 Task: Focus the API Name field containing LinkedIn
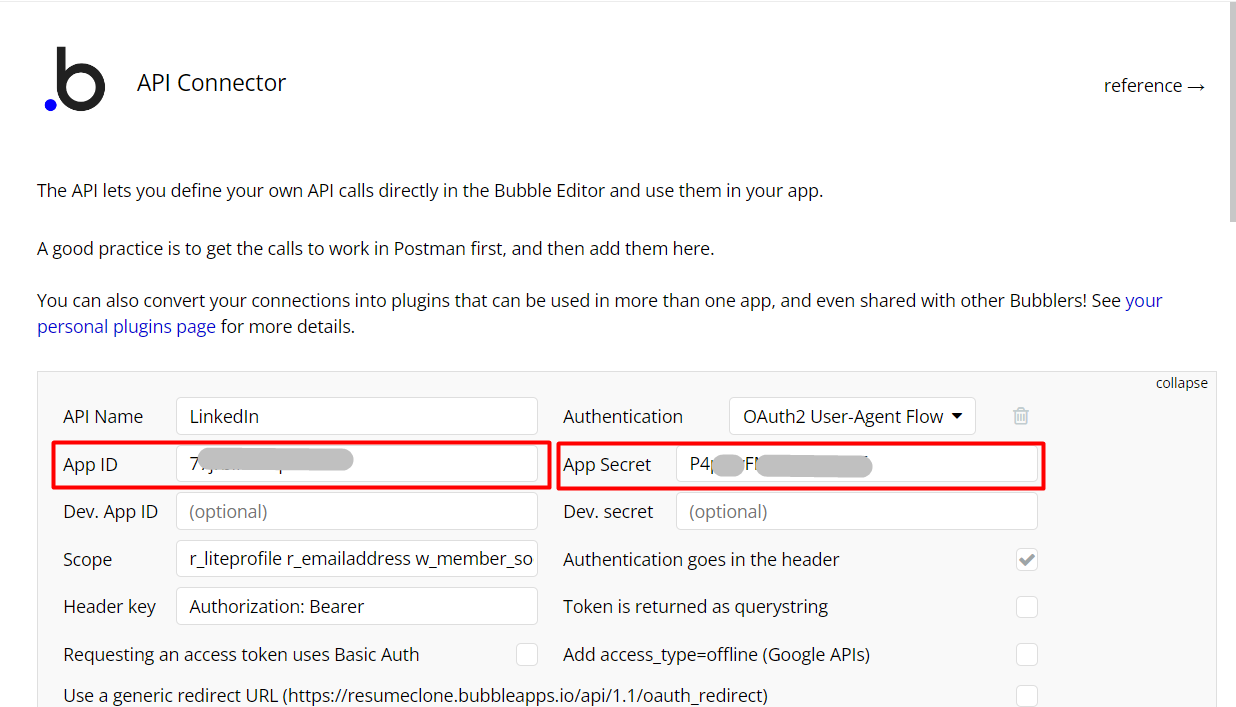[x=357, y=416]
